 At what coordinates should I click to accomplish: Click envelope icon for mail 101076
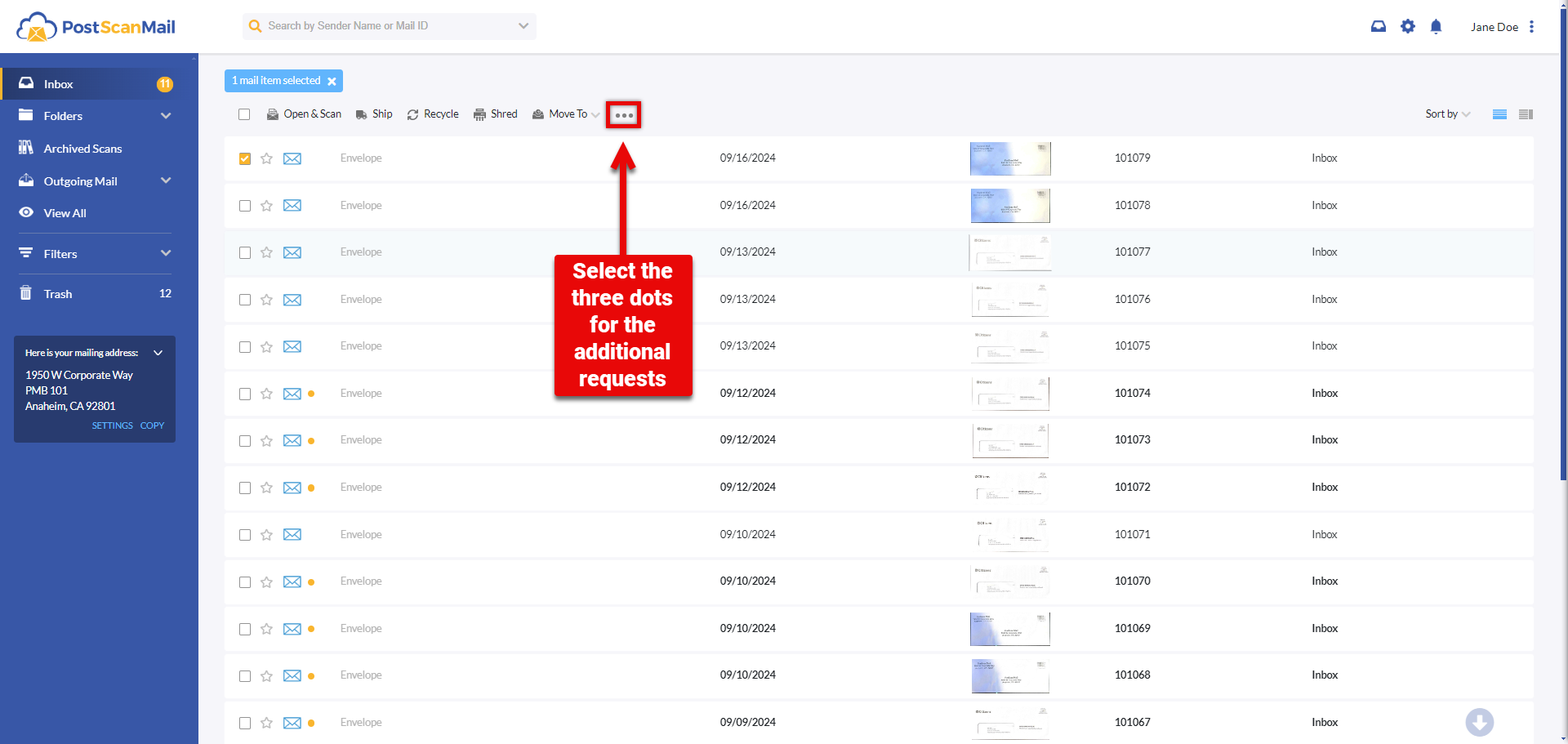pos(292,300)
